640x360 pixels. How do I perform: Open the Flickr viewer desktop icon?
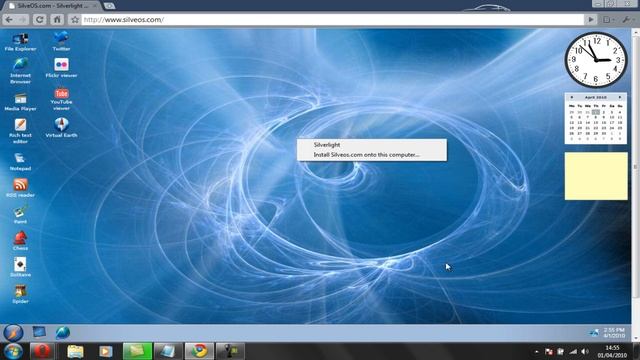pos(61,67)
